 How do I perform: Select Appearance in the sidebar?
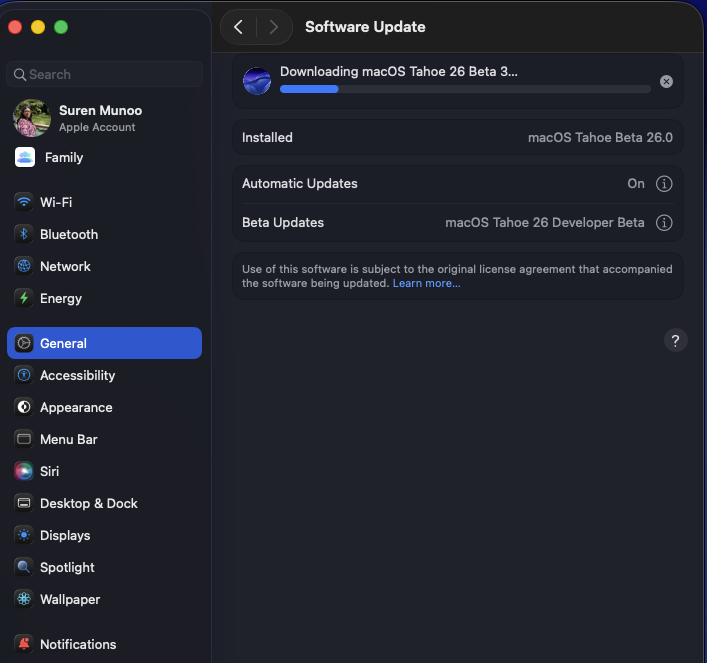tap(105, 407)
